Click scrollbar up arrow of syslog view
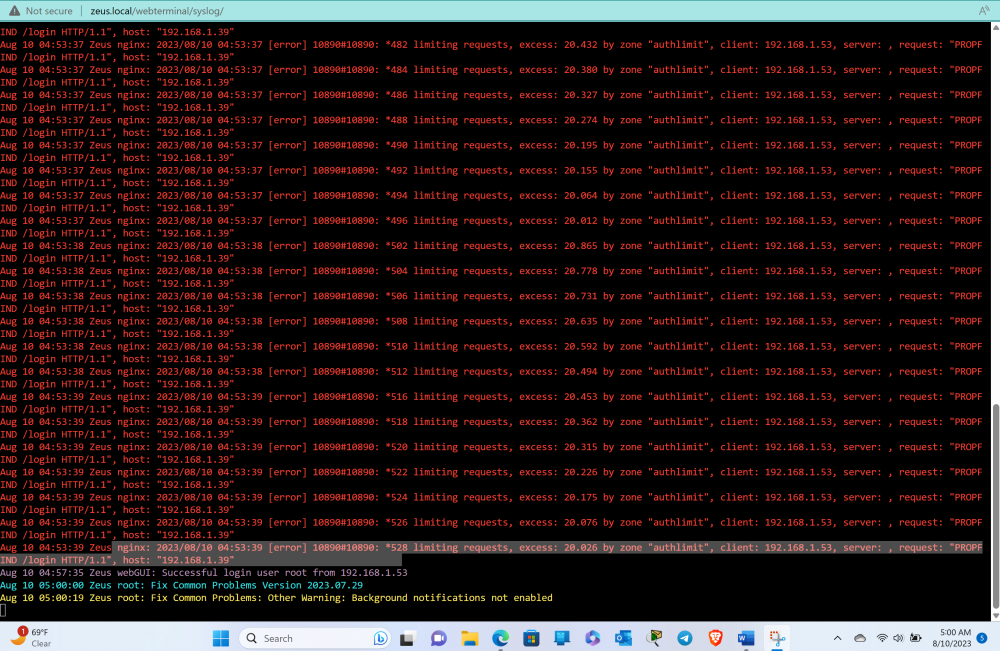1000x651 pixels. (x=995, y=27)
